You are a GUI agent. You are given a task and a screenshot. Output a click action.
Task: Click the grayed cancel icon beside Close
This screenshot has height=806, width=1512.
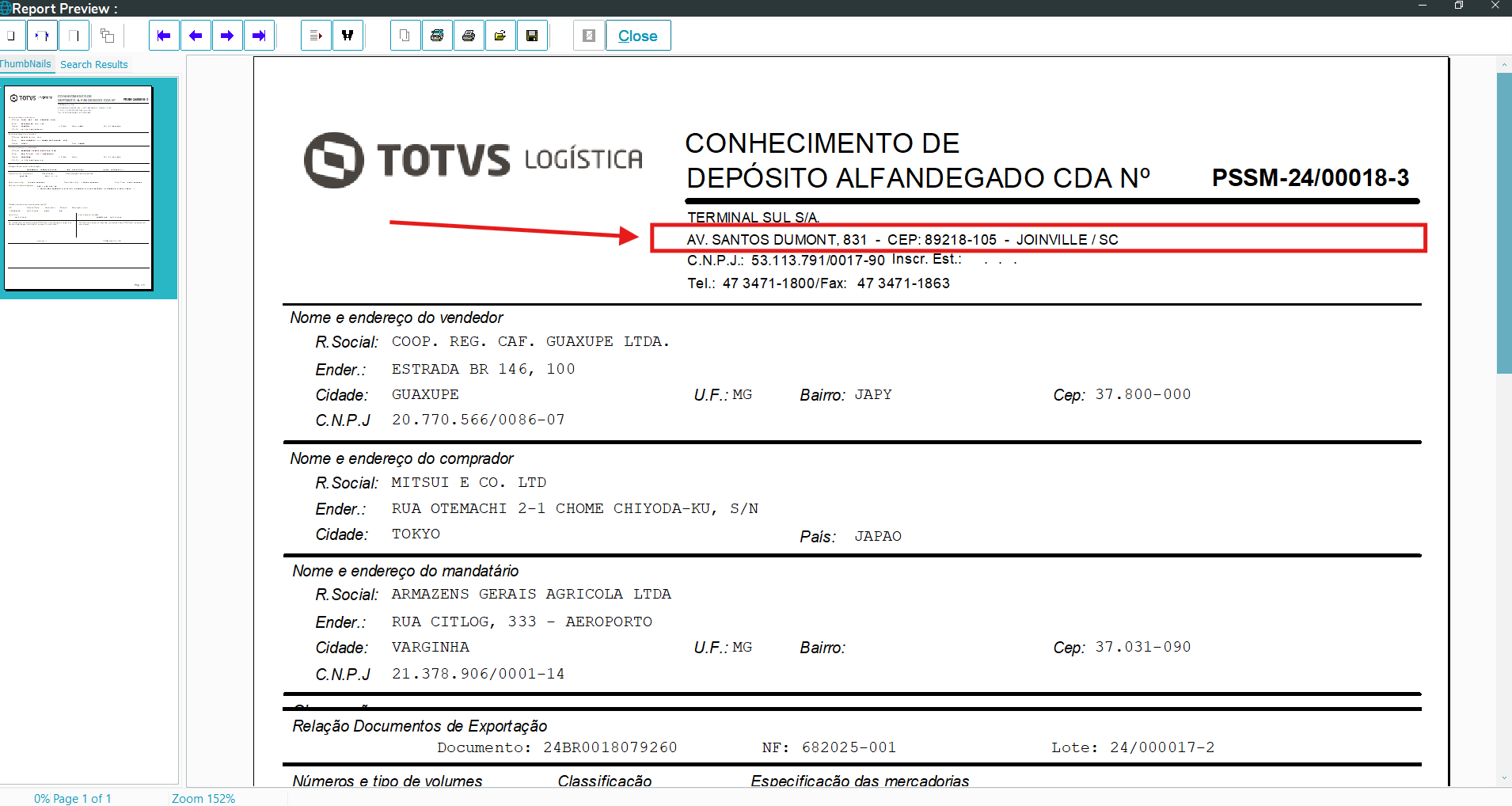[588, 36]
